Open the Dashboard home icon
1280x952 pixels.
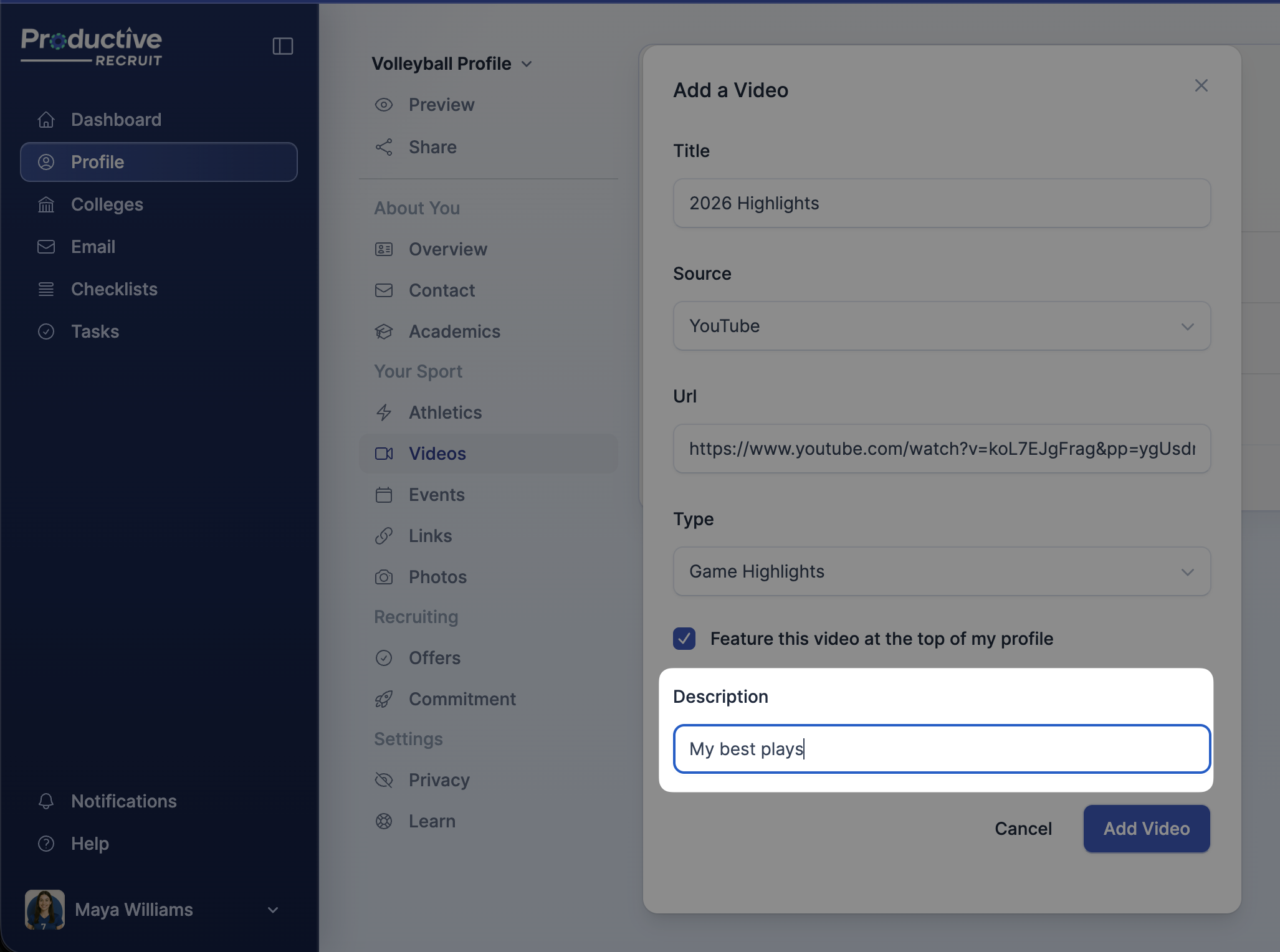46,120
